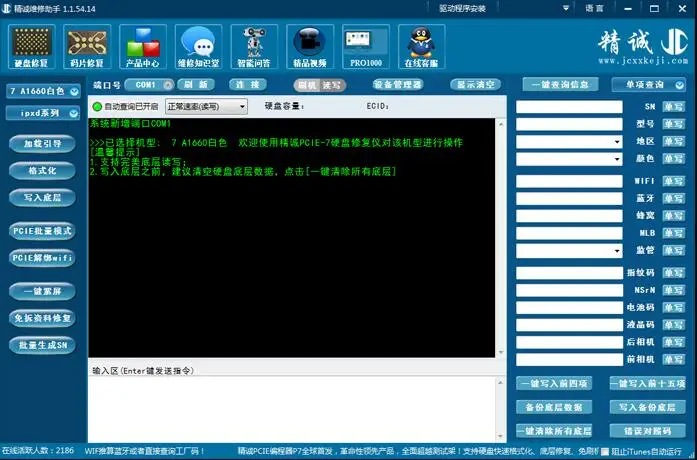The image size is (697, 460).
Task: Expand the 单项查询 dropdown
Action: point(649,84)
